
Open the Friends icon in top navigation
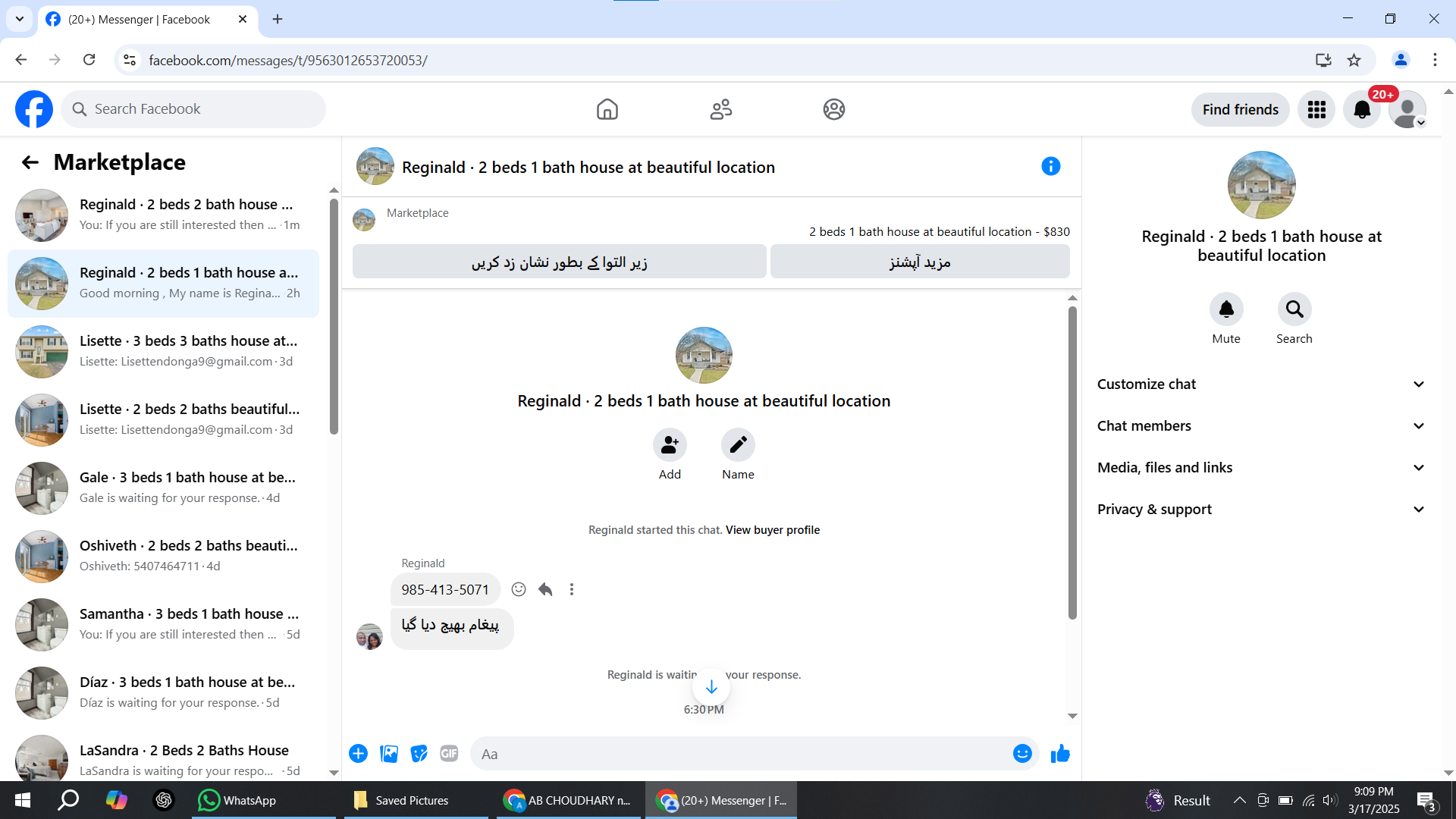tap(720, 109)
